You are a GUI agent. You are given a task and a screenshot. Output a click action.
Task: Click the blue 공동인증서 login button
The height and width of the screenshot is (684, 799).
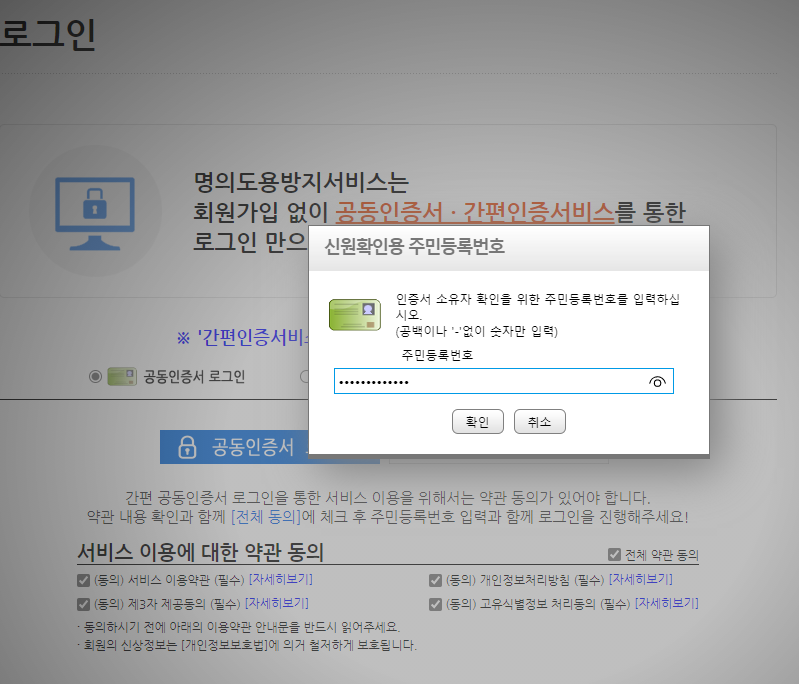tap(234, 447)
